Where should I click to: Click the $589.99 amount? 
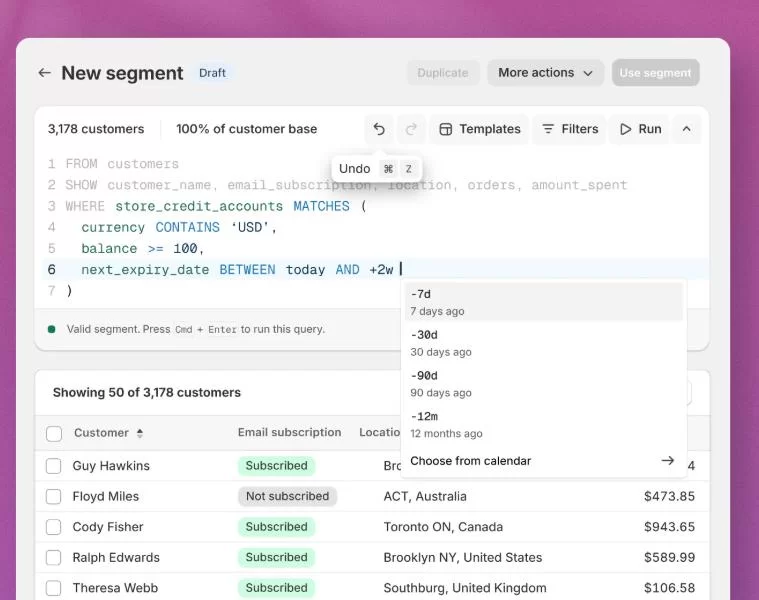click(669, 557)
